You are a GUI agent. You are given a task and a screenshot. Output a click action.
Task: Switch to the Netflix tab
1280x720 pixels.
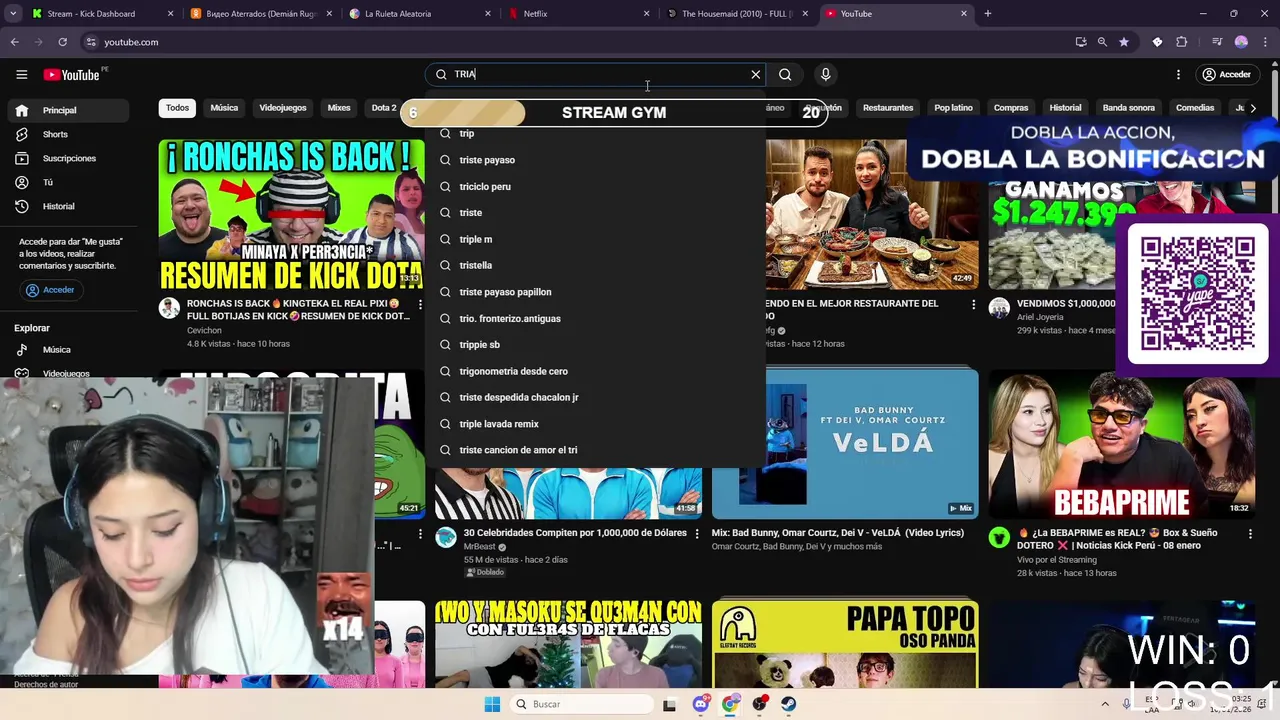click(578, 14)
